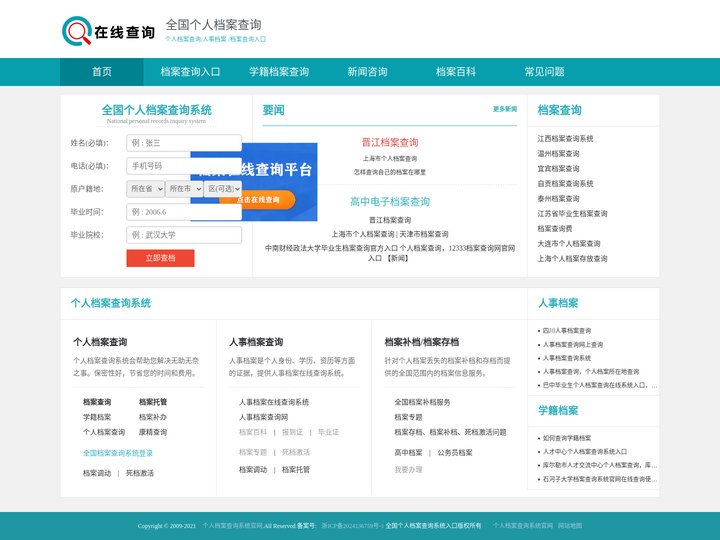This screenshot has width=720, height=540.
Task: Open the red 晋江档案查询 headline
Action: point(390,142)
